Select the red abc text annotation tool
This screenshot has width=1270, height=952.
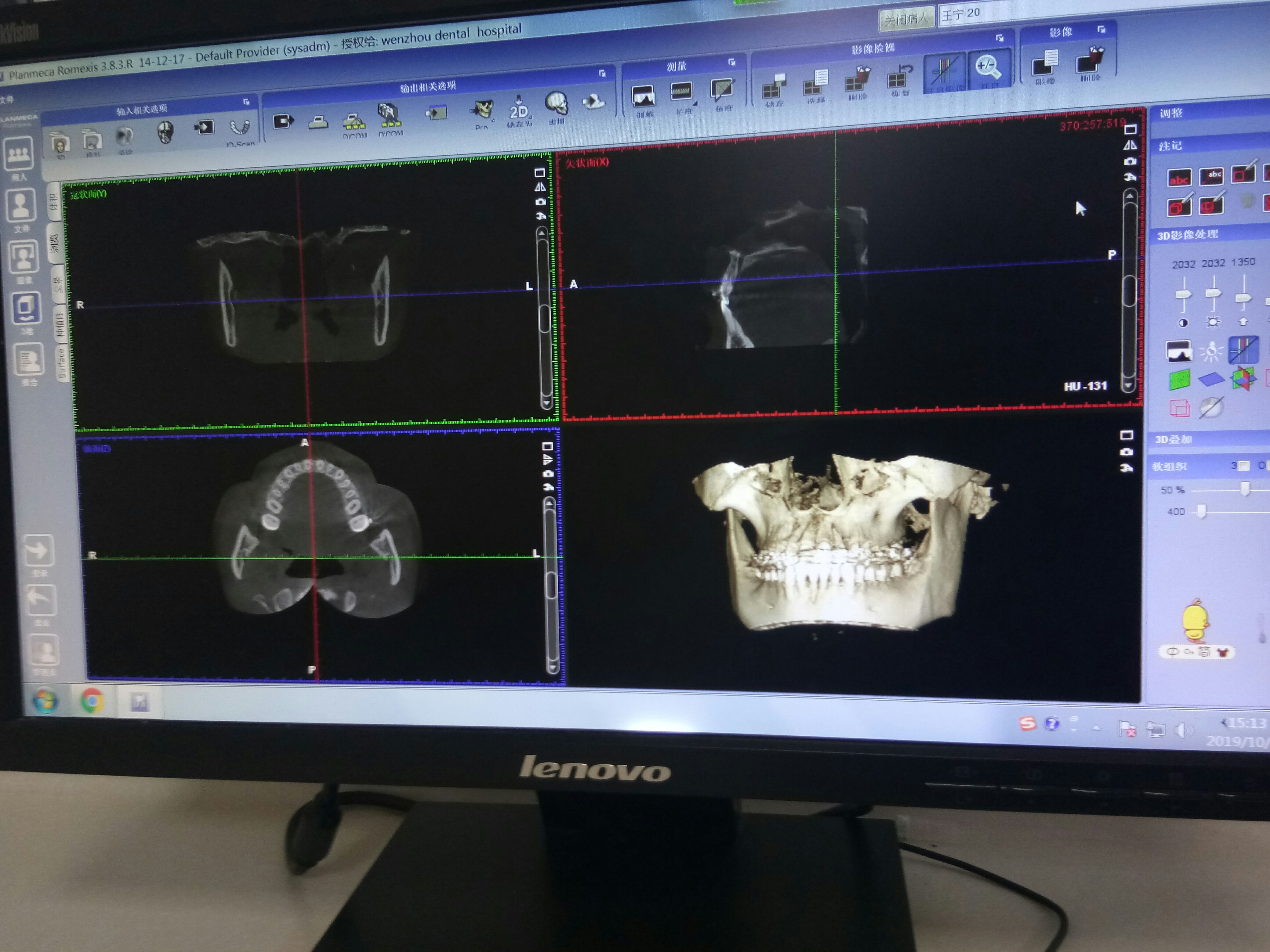coord(1179,179)
